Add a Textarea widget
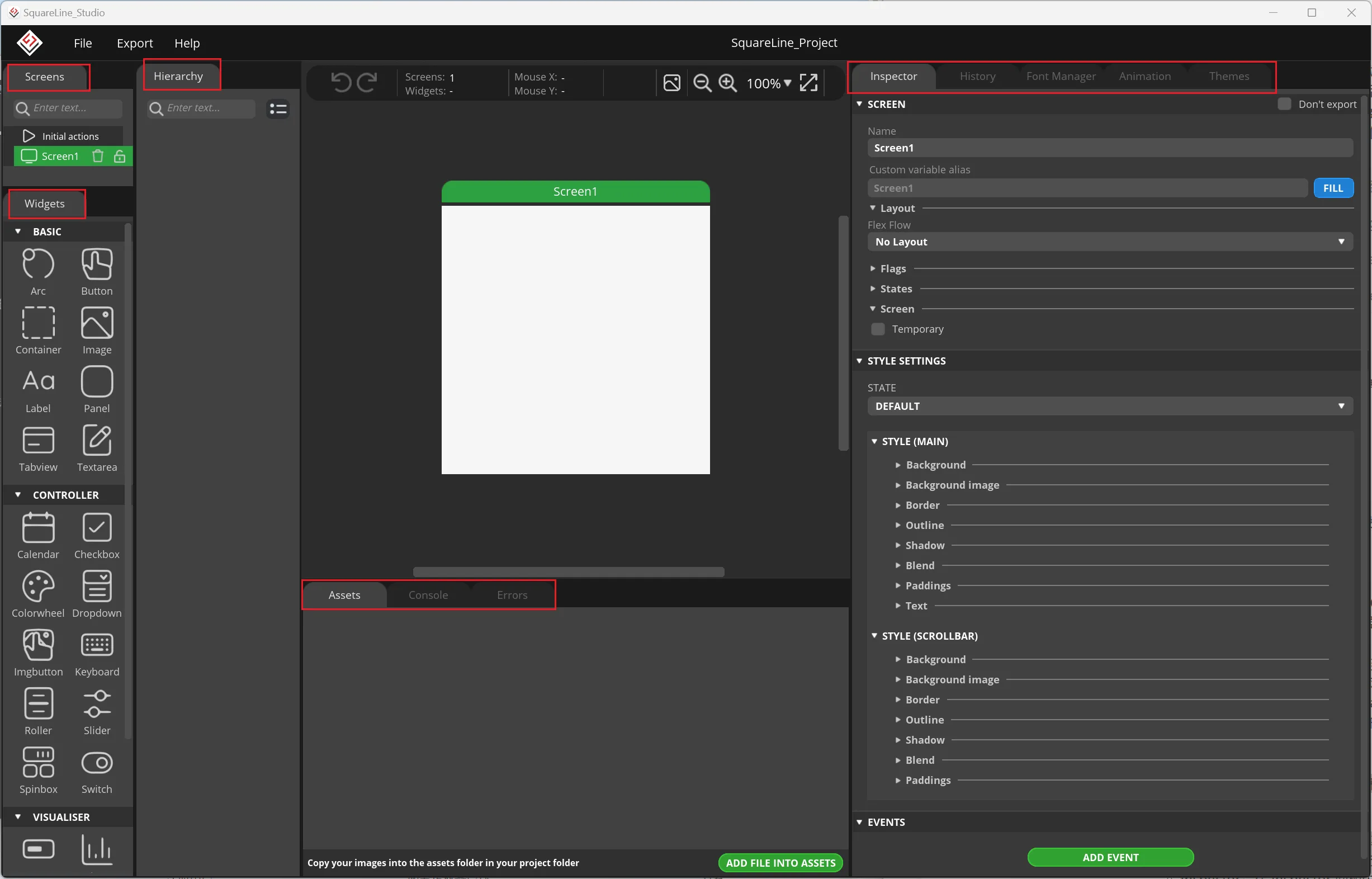This screenshot has width=1372, height=879. pos(97,448)
